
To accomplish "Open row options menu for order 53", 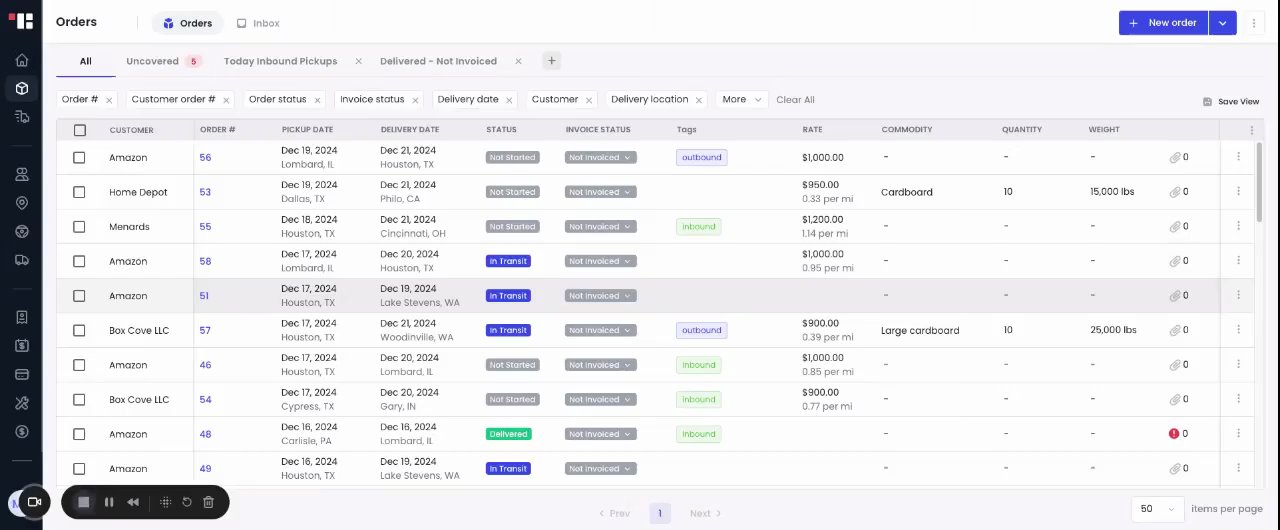I will [1238, 192].
